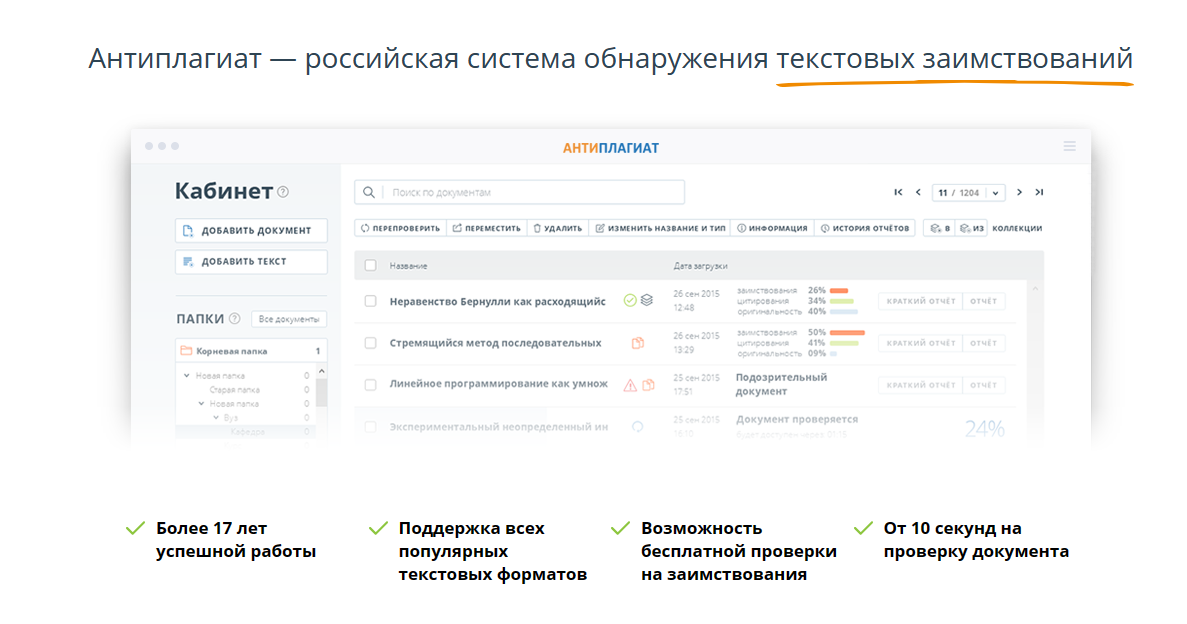The width and height of the screenshot is (1187, 624).
Task: Select Корневая папка root folder
Action: (x=251, y=351)
